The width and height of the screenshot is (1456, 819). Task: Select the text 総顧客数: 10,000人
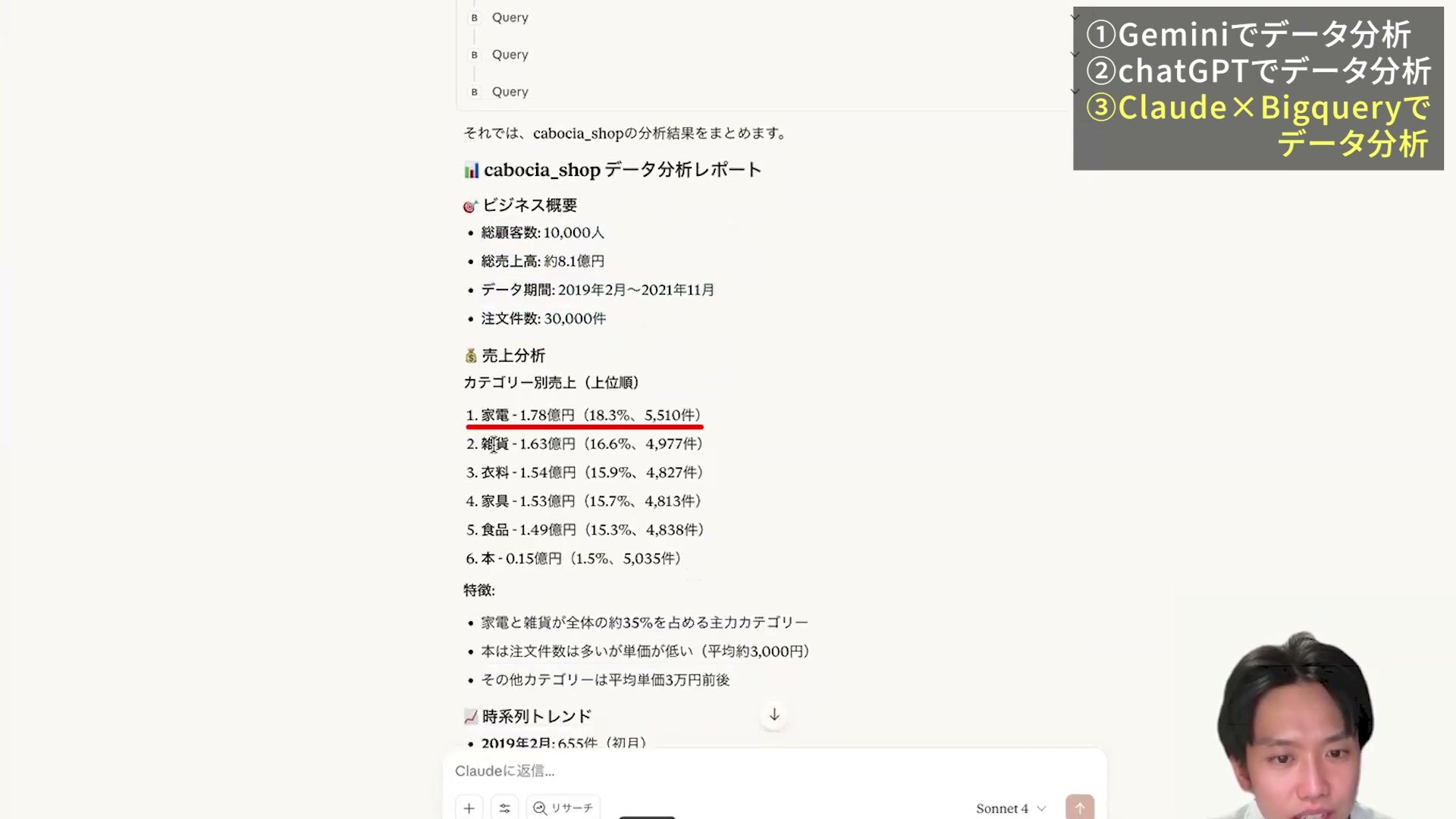coord(542,233)
